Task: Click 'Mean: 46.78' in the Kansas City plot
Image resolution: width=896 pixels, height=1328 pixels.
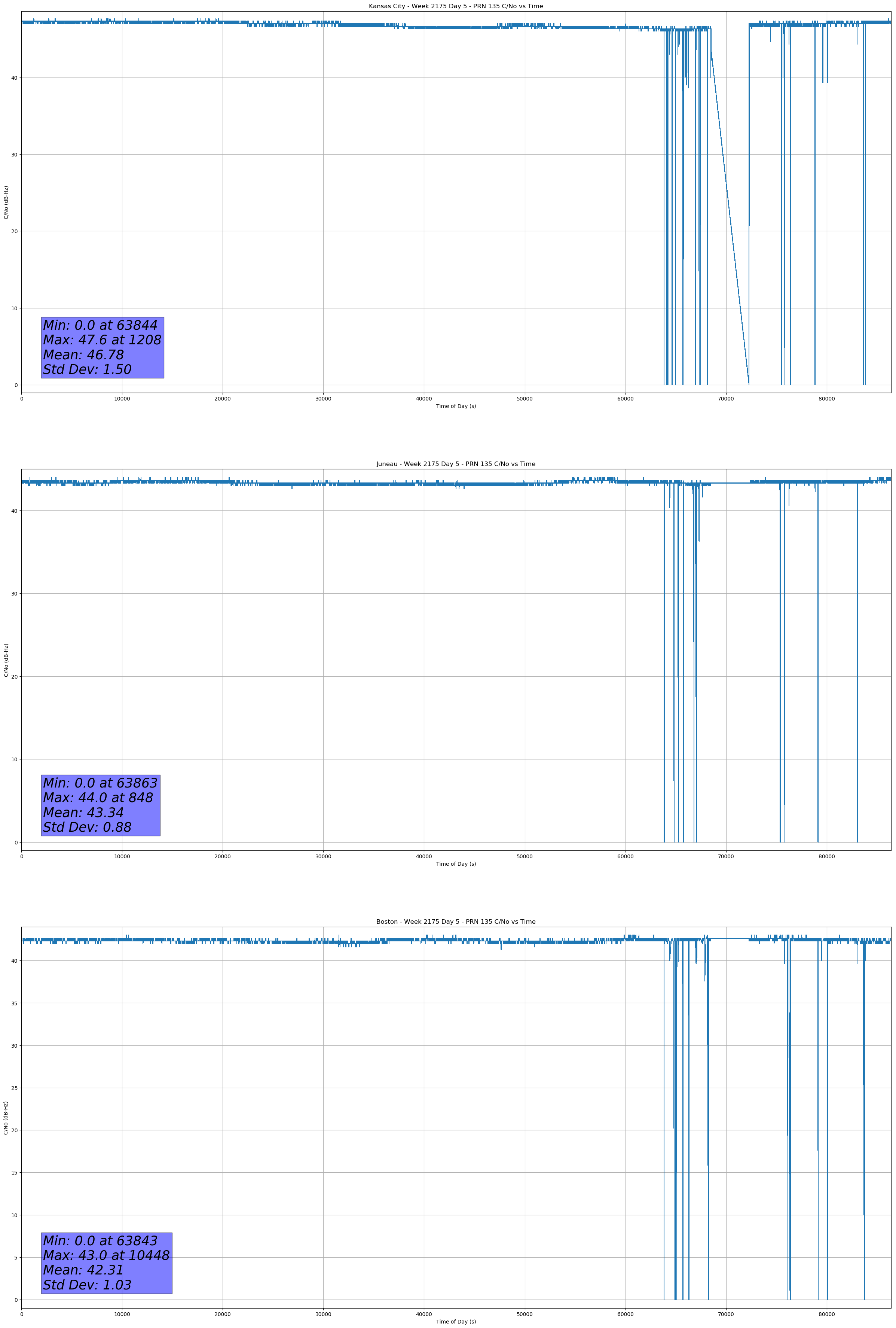Action: tap(83, 355)
